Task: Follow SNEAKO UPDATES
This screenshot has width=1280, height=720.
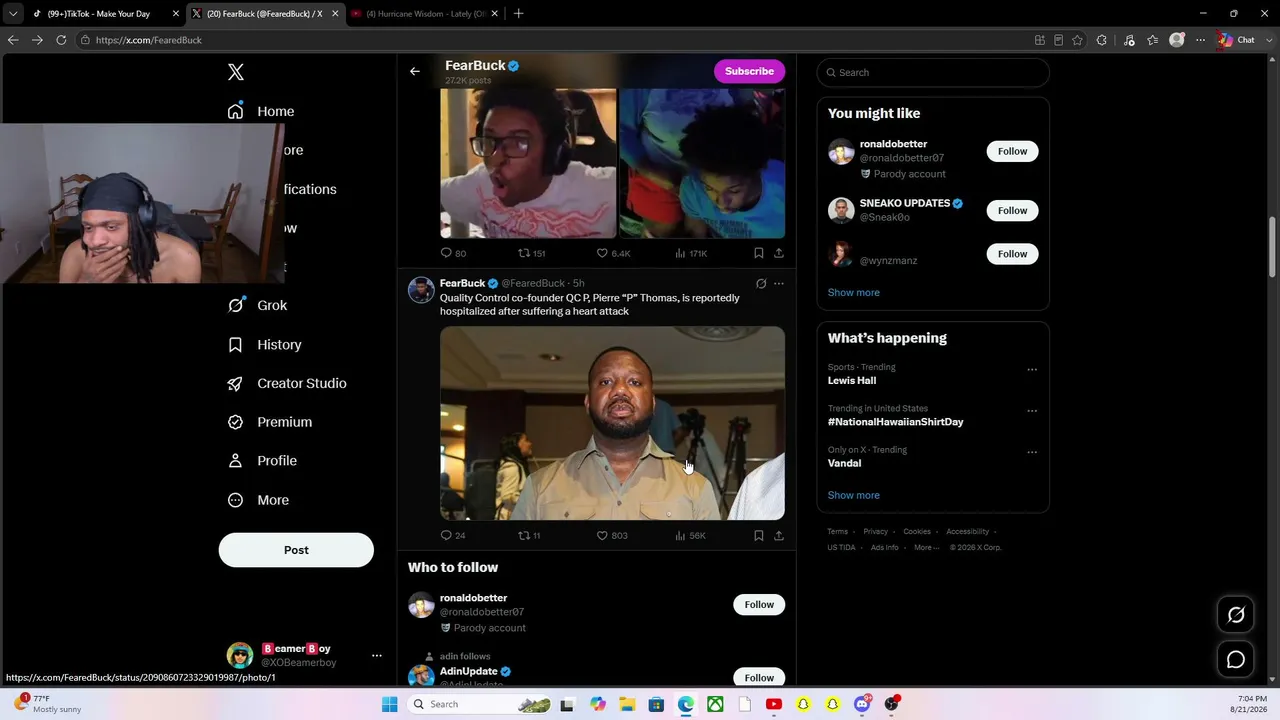Action: click(1012, 210)
